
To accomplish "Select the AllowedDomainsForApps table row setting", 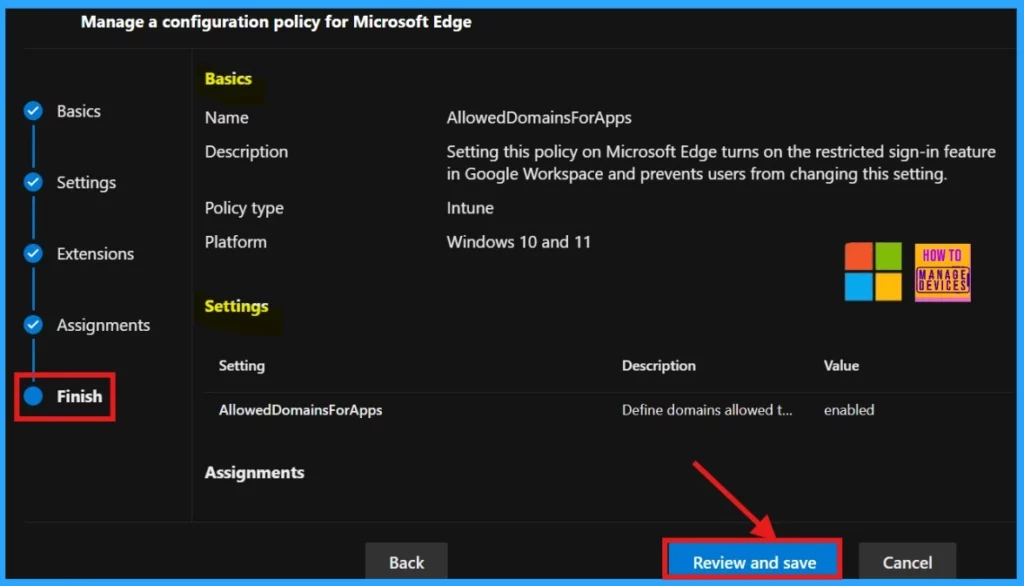I will [300, 410].
